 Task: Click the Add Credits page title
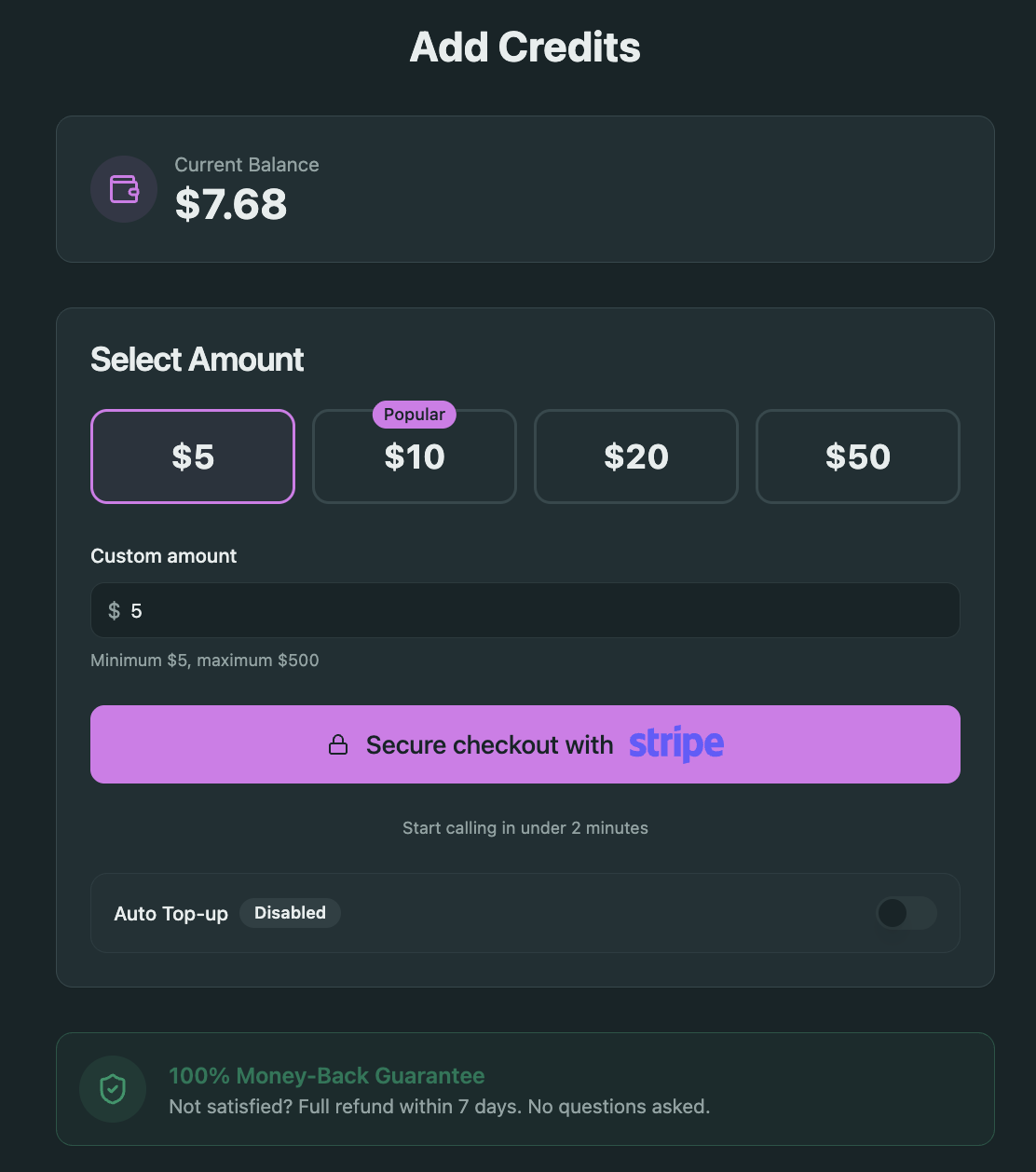(x=524, y=47)
